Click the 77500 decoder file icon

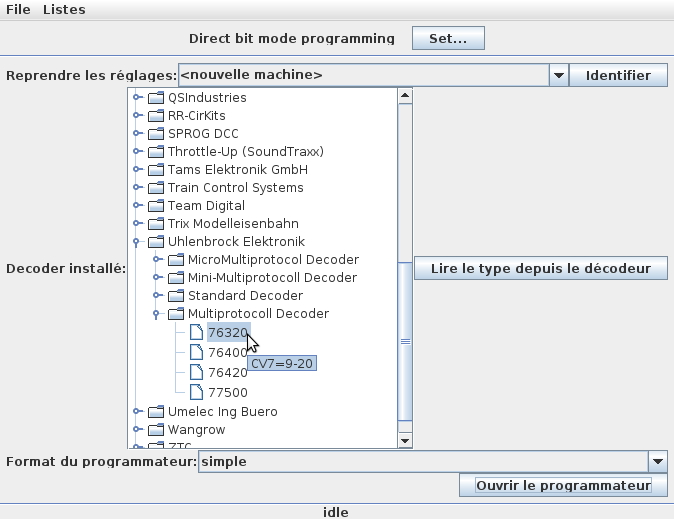click(196, 392)
